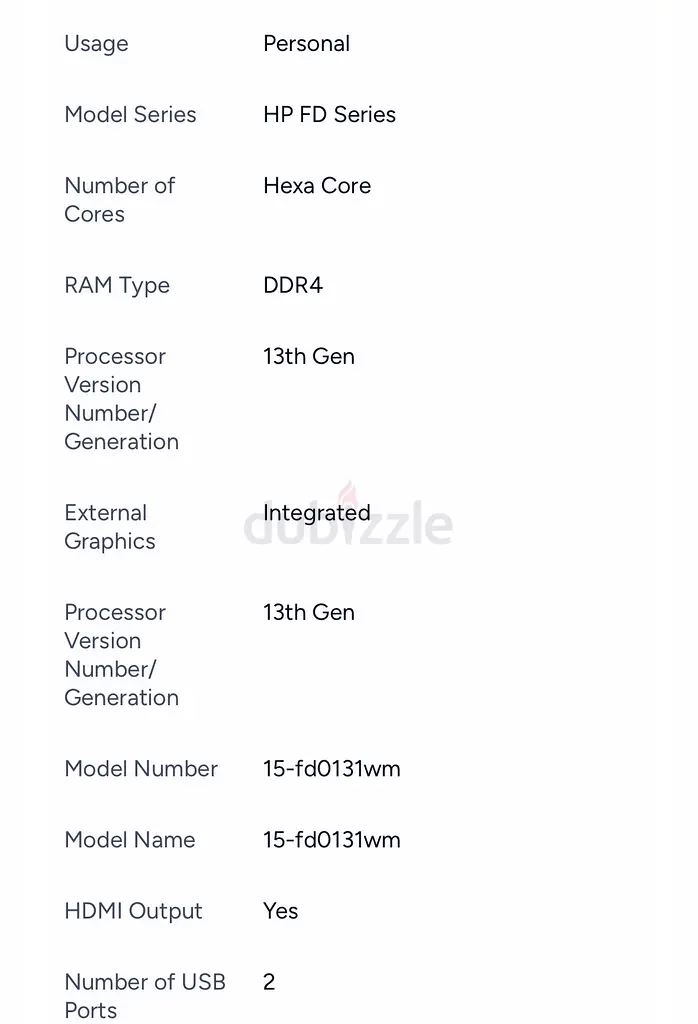Click the second 13th Gen value
Viewport: 698px width, 1024px height.
click(309, 613)
